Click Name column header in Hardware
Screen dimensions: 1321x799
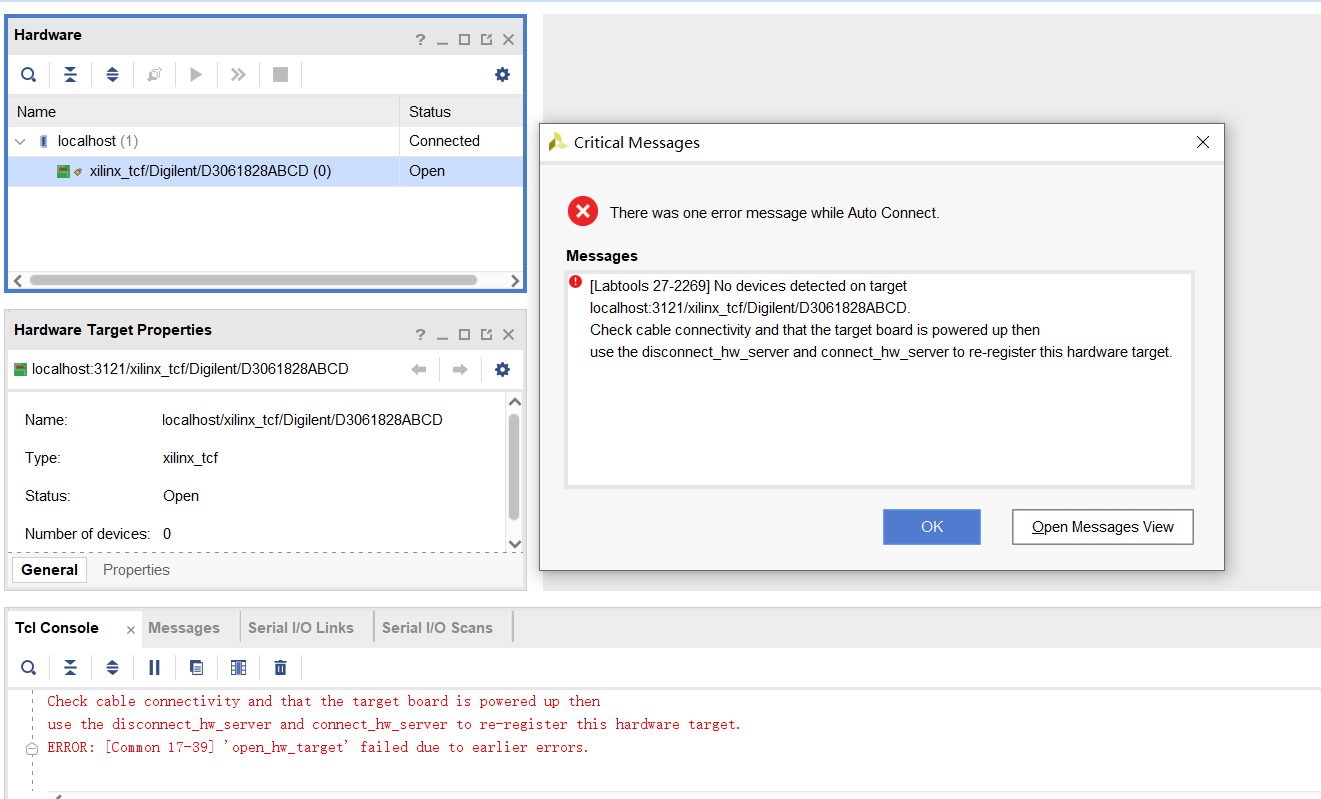(x=204, y=112)
